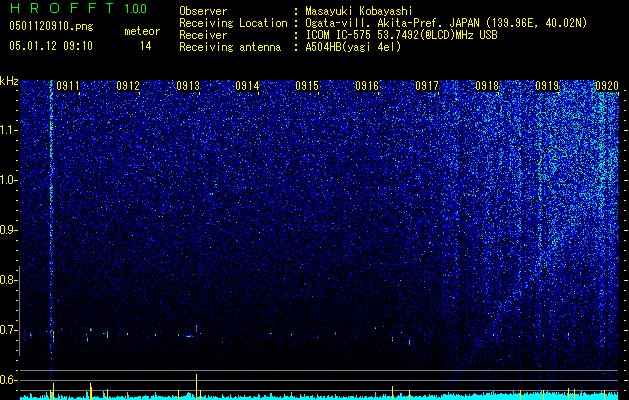Image resolution: width=629 pixels, height=400 pixels.
Task: Click the HROFFT program title
Action: (62, 8)
